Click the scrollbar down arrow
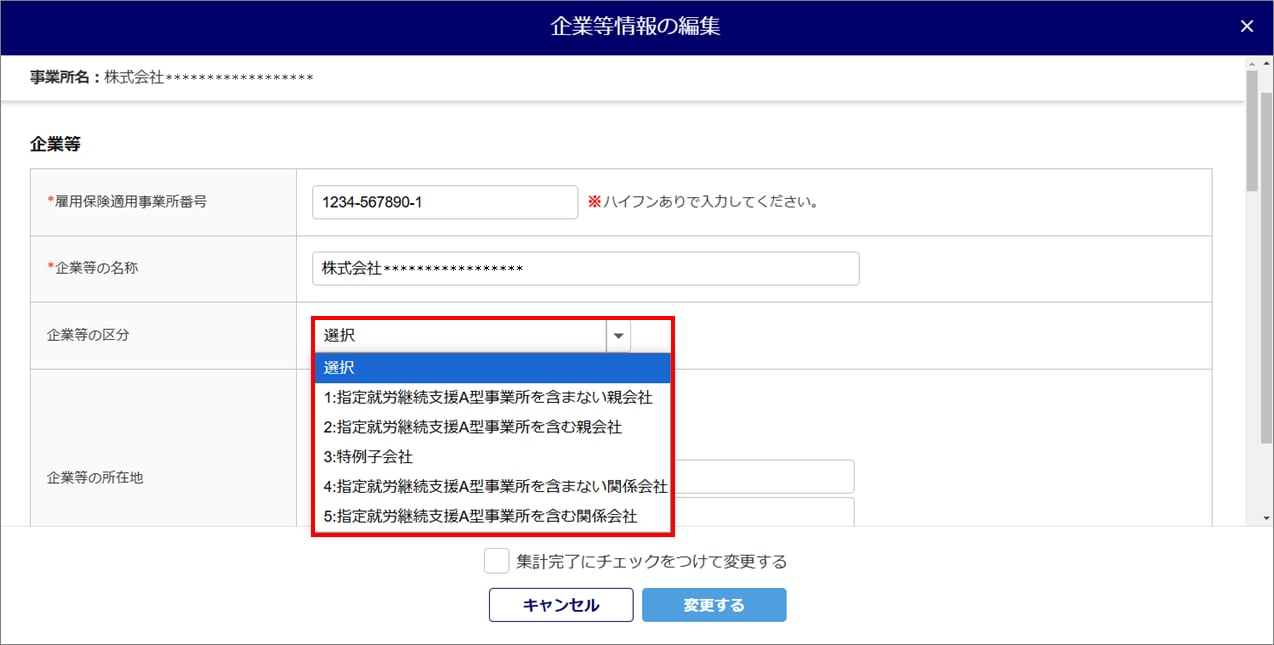Image resolution: width=1274 pixels, height=645 pixels. [1252, 518]
